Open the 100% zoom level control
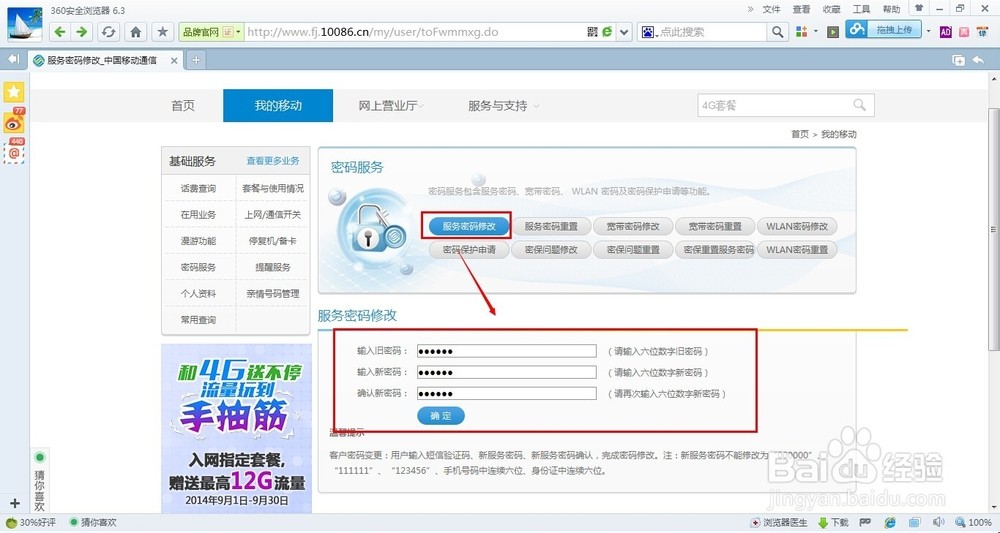 (x=973, y=523)
